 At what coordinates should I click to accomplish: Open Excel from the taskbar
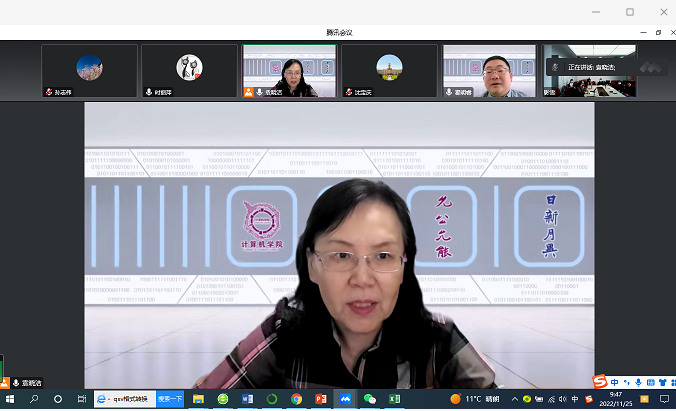[x=394, y=399]
